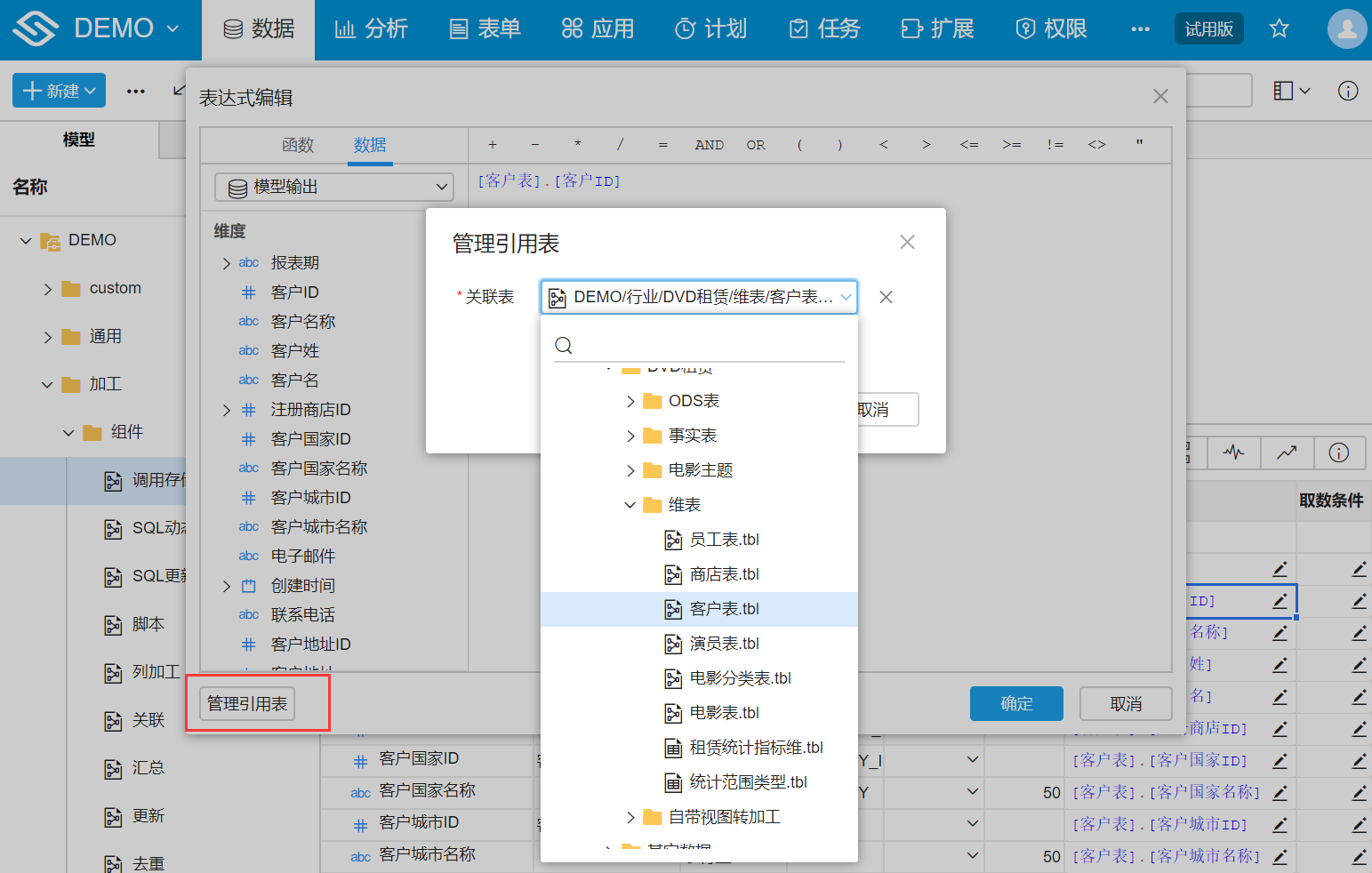Click the user avatar icon top right
The height and width of the screenshot is (873, 1372).
point(1346,28)
